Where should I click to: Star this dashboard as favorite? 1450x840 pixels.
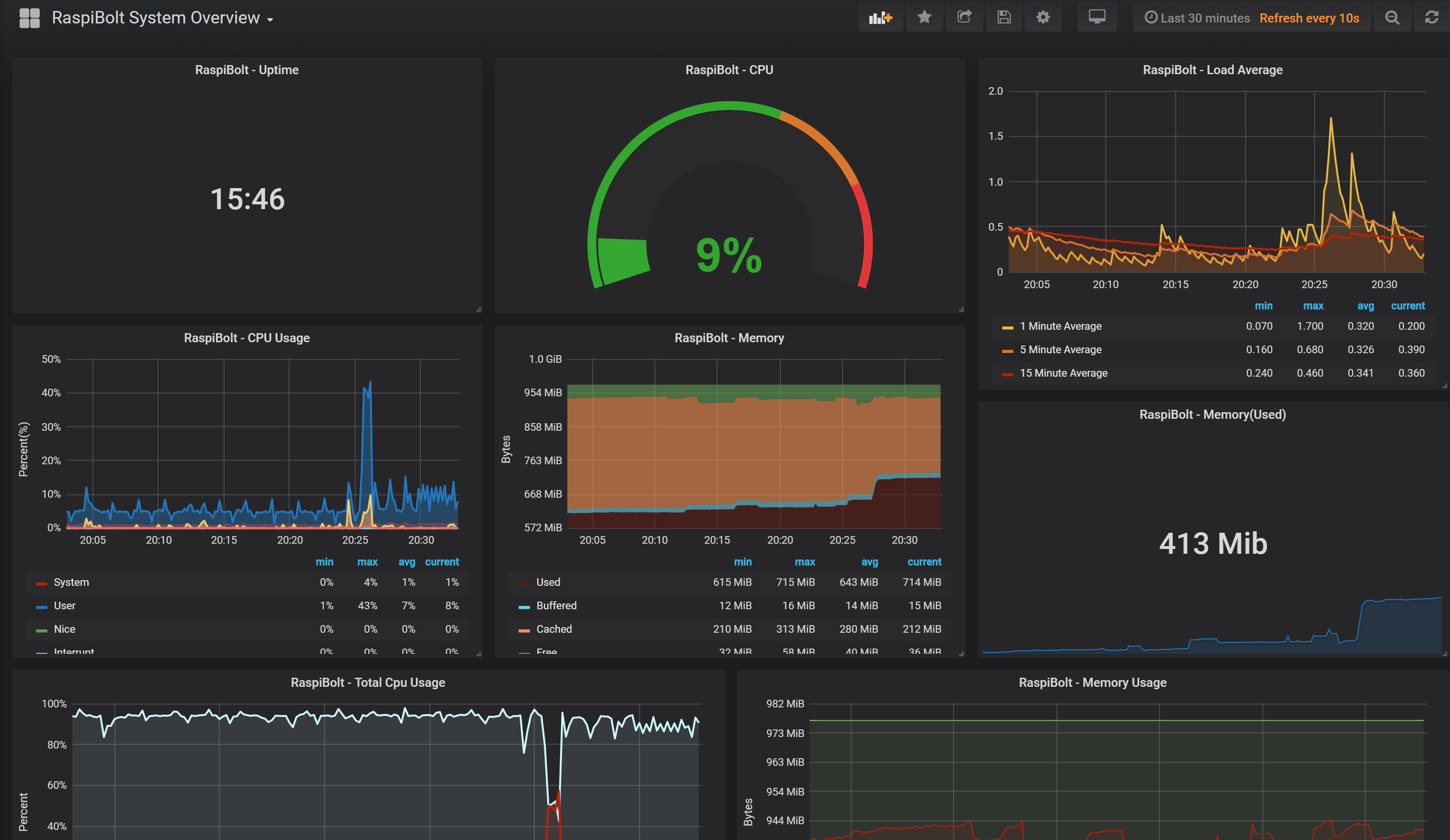(924, 18)
